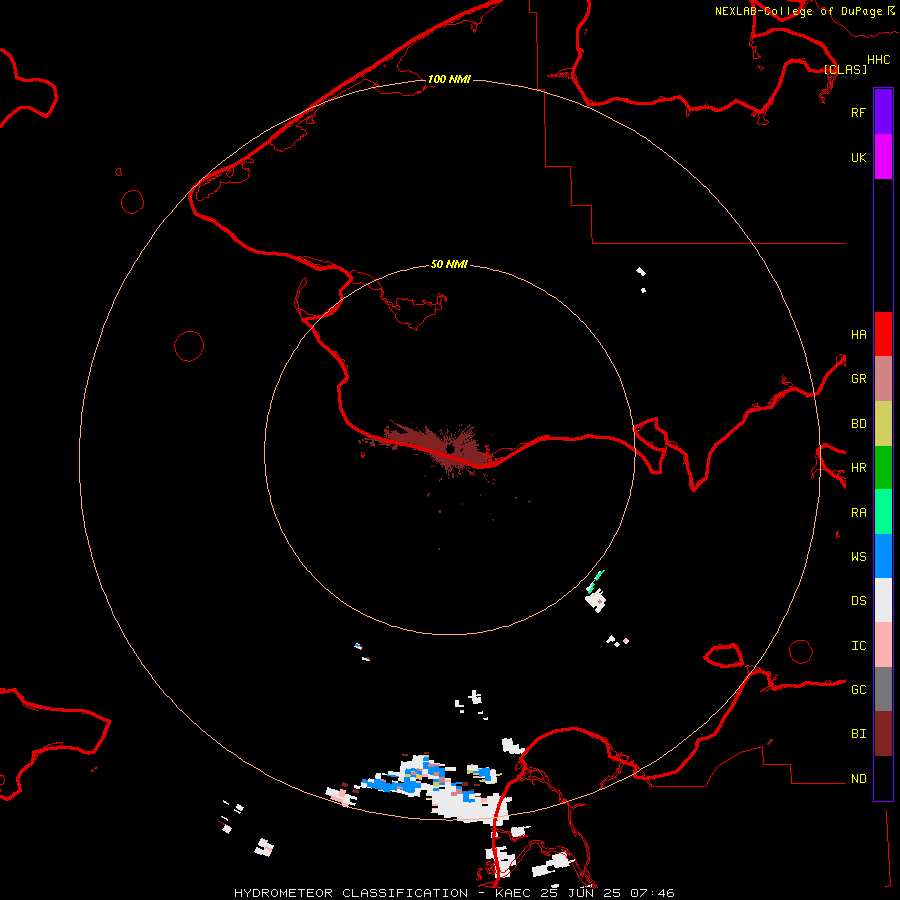
Task: Click the RA legend label
Action: [x=858, y=513]
